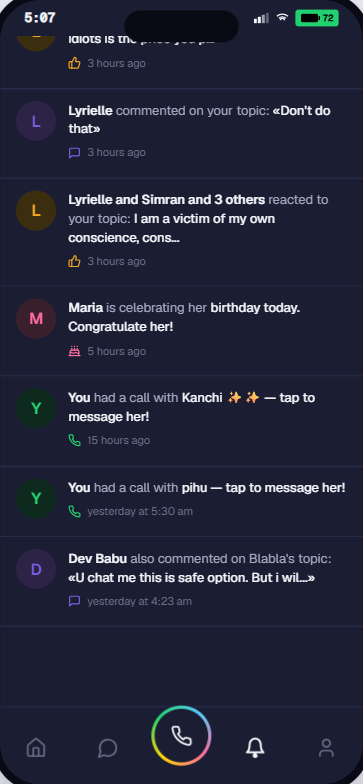Open the profile person tab
363x784 pixels.
[x=326, y=748]
